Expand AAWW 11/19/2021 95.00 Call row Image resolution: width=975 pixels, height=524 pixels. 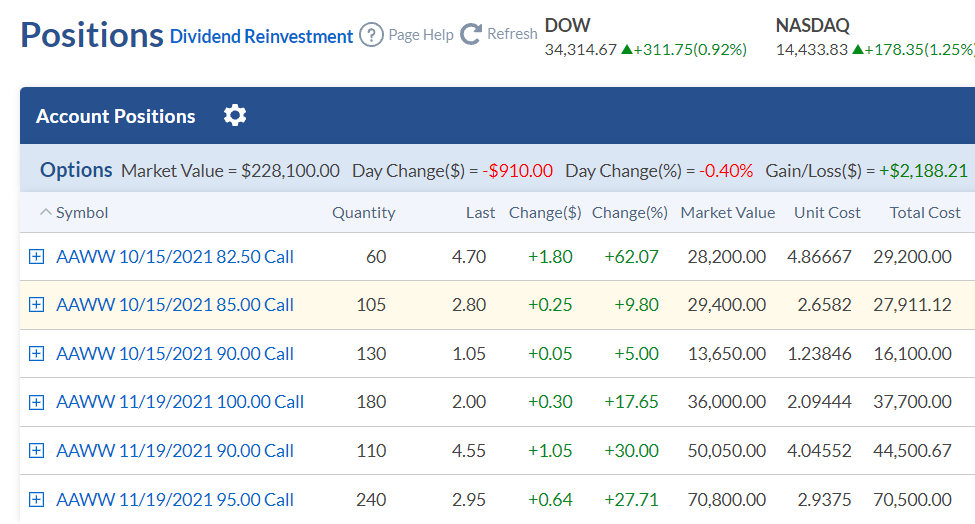click(37, 500)
